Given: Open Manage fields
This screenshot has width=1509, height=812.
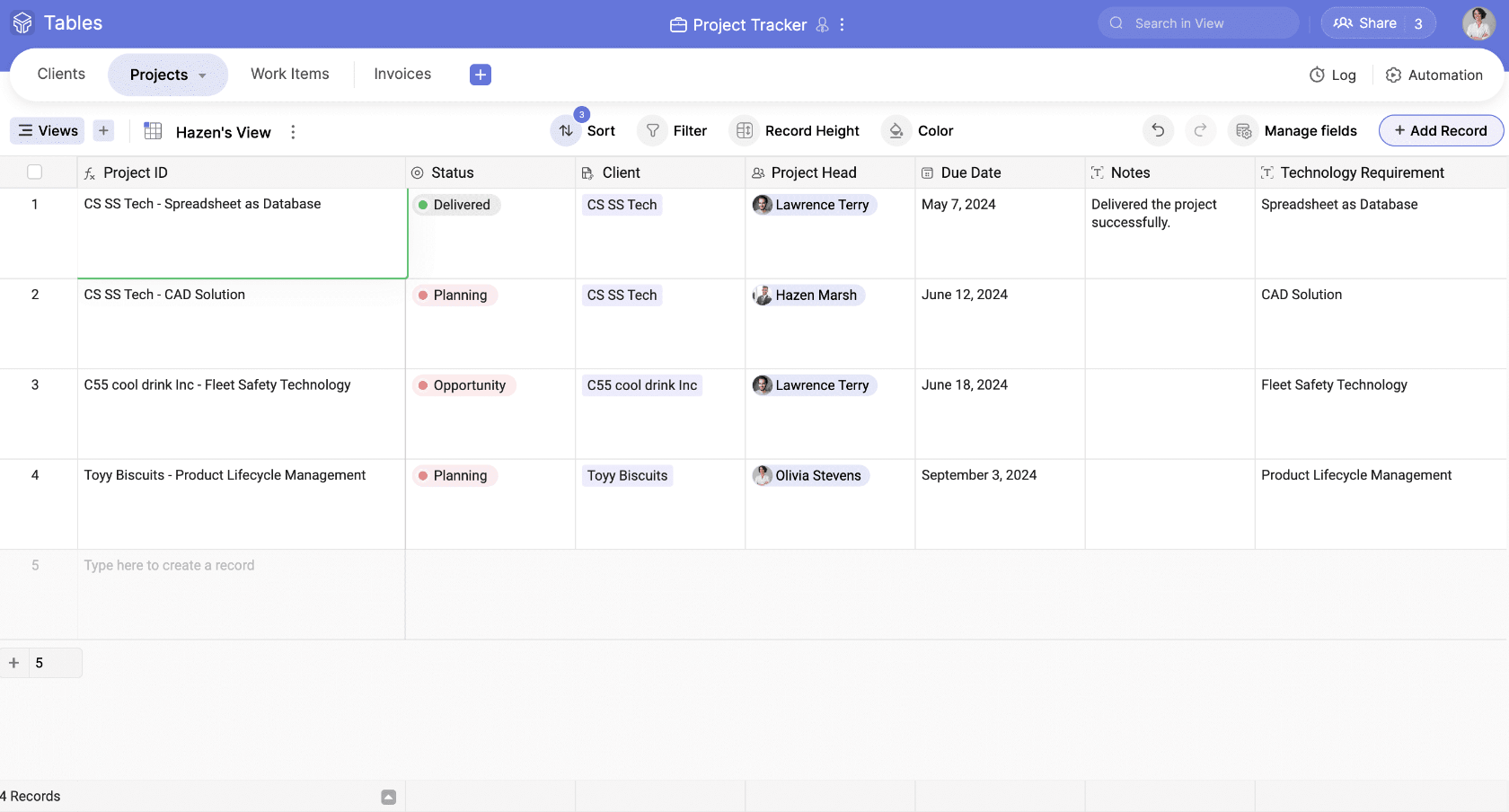Looking at the screenshot, I should tap(1294, 130).
